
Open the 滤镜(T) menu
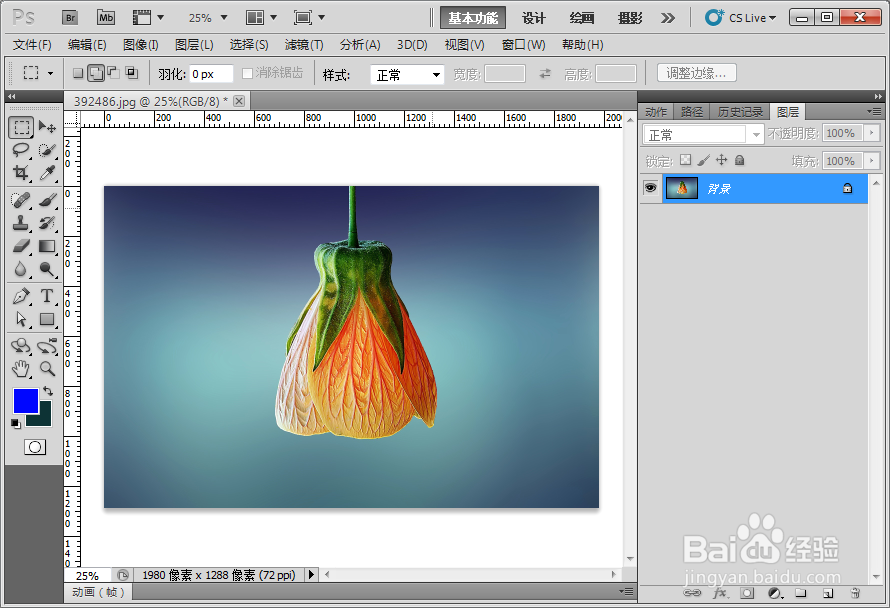coord(304,44)
